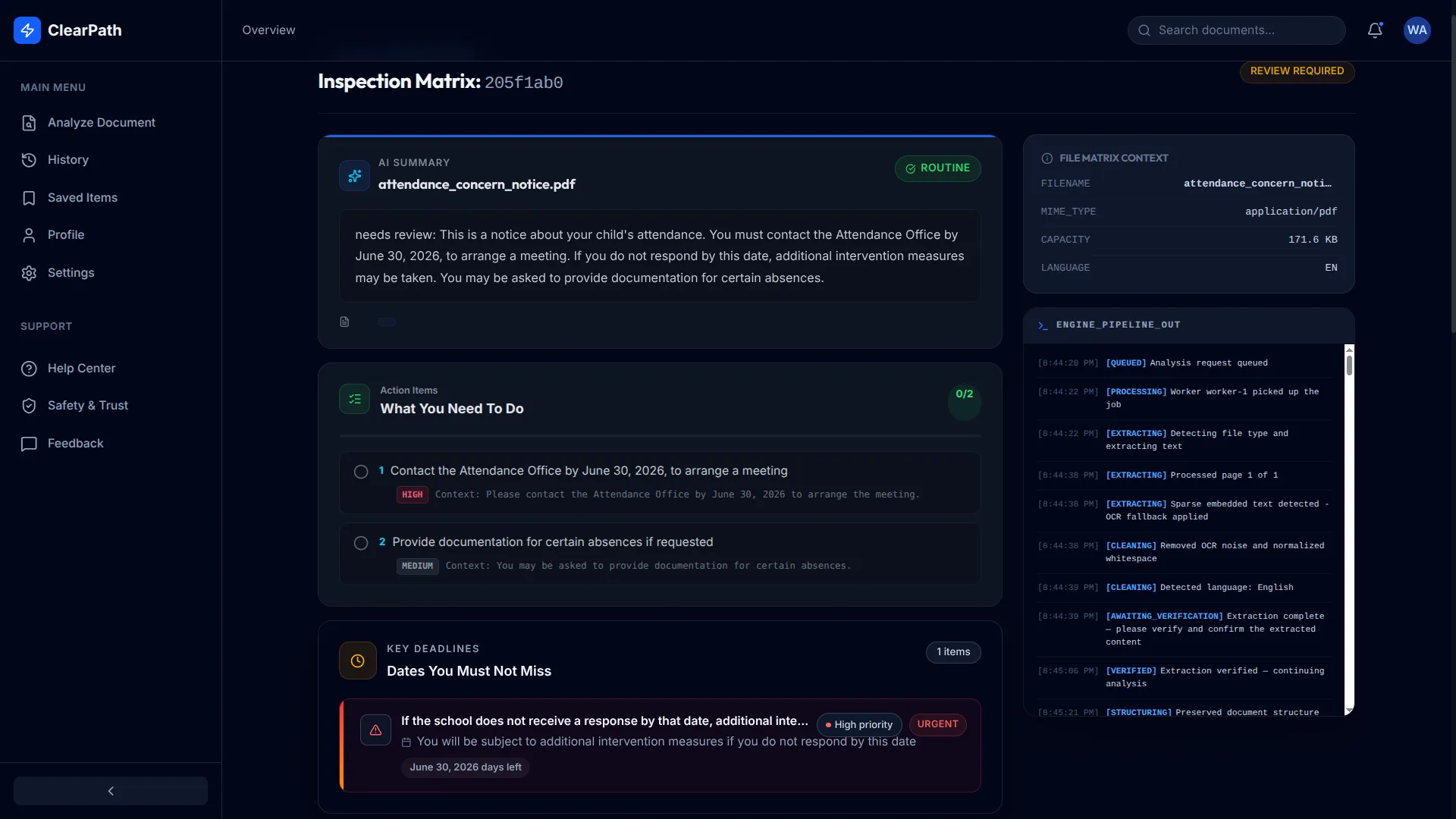Click the truncated filename value attendance_concern_noti…
Viewport: 1456px width, 819px height.
(x=1257, y=184)
